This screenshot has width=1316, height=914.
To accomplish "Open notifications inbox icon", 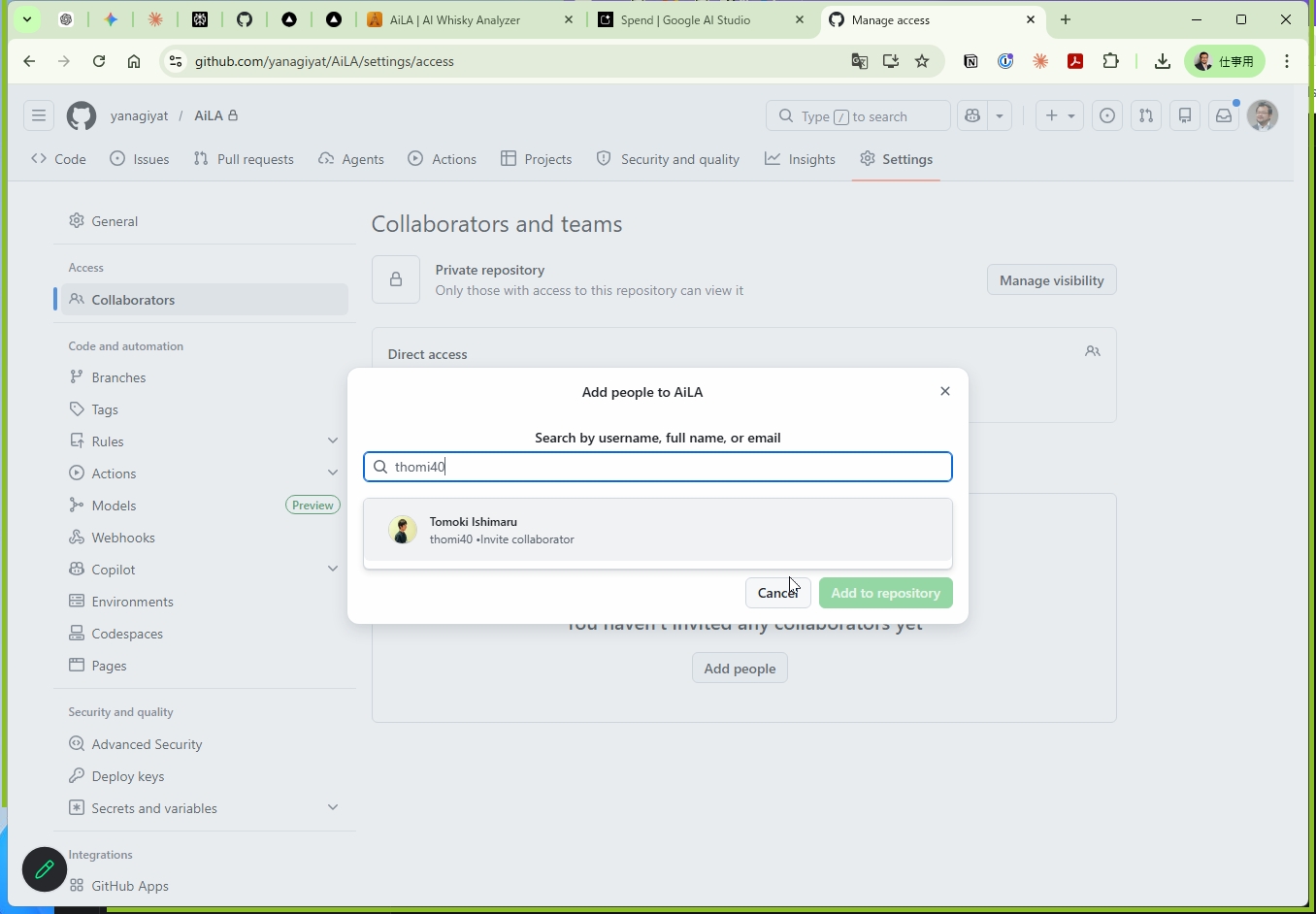I will click(x=1225, y=116).
